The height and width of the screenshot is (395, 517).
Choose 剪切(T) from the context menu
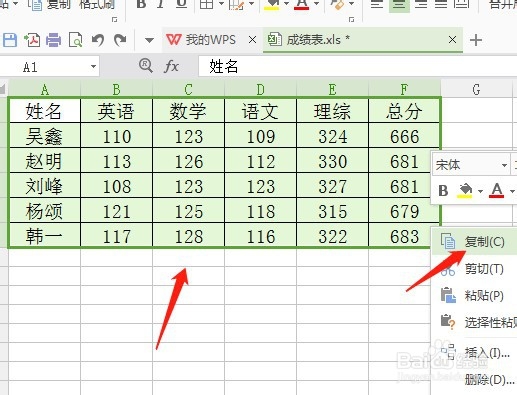point(475,269)
